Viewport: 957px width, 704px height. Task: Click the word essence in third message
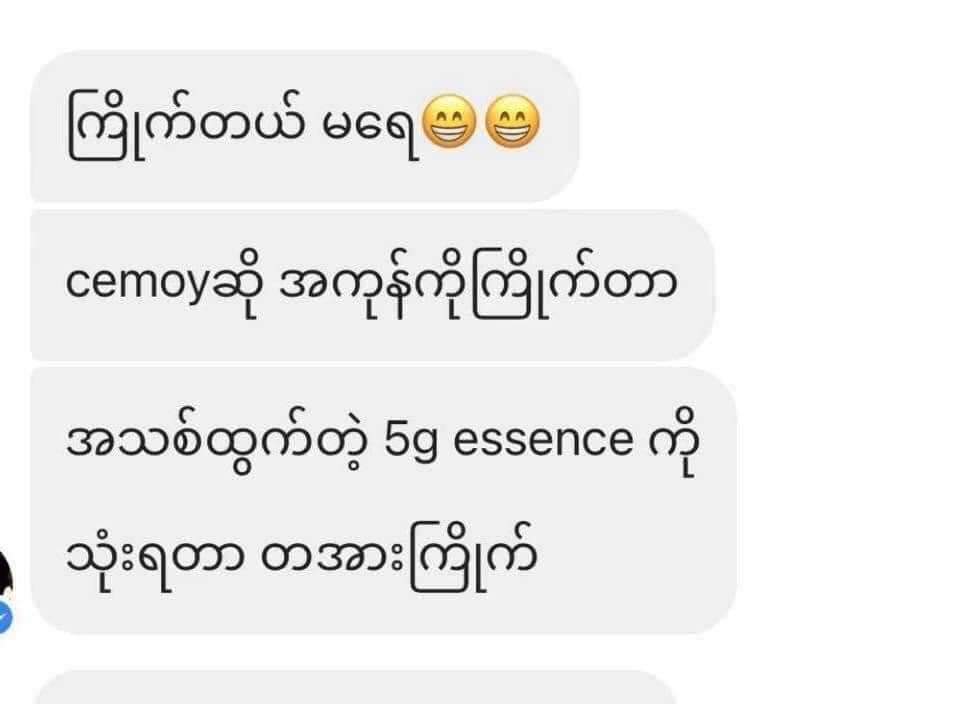click(543, 441)
